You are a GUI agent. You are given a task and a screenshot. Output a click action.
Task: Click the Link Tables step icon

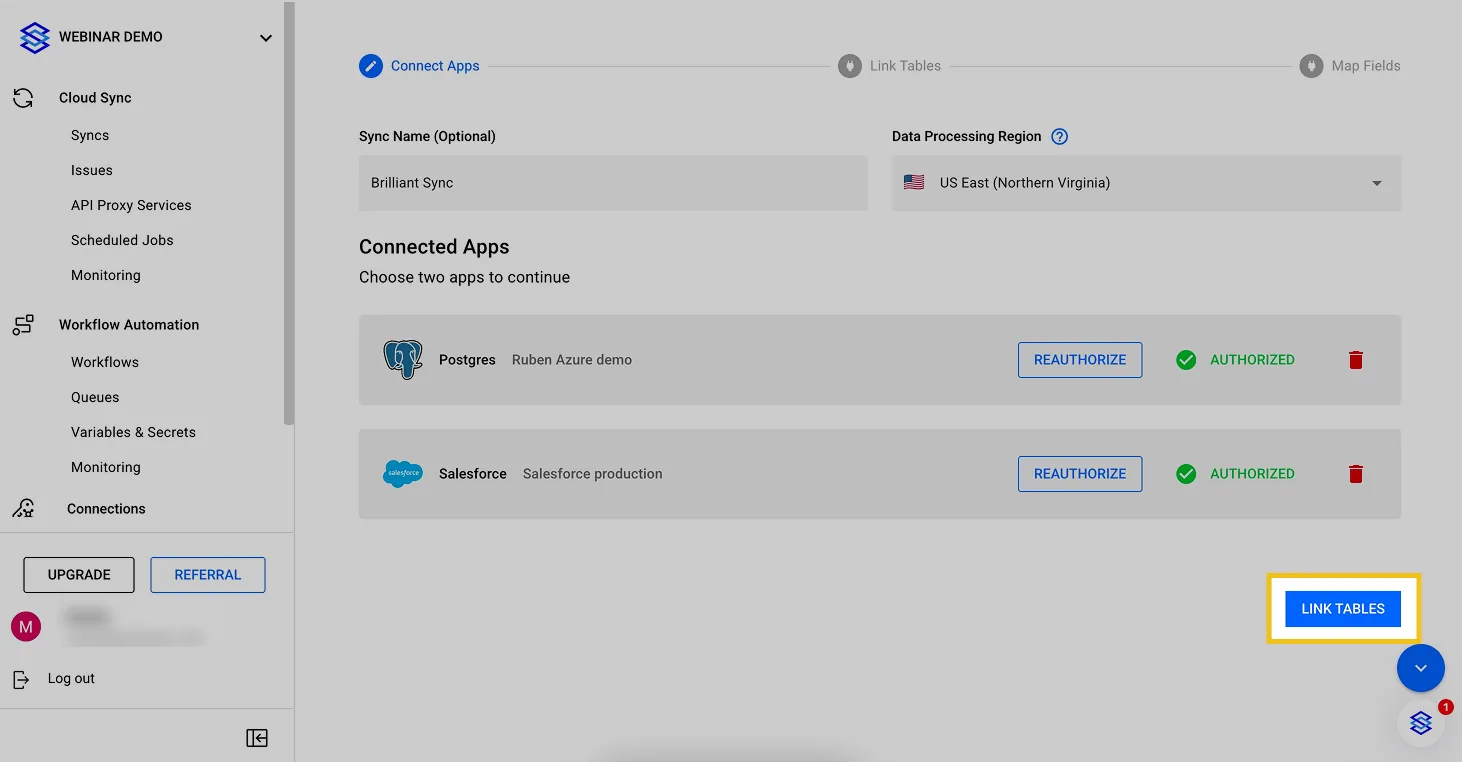coord(850,66)
